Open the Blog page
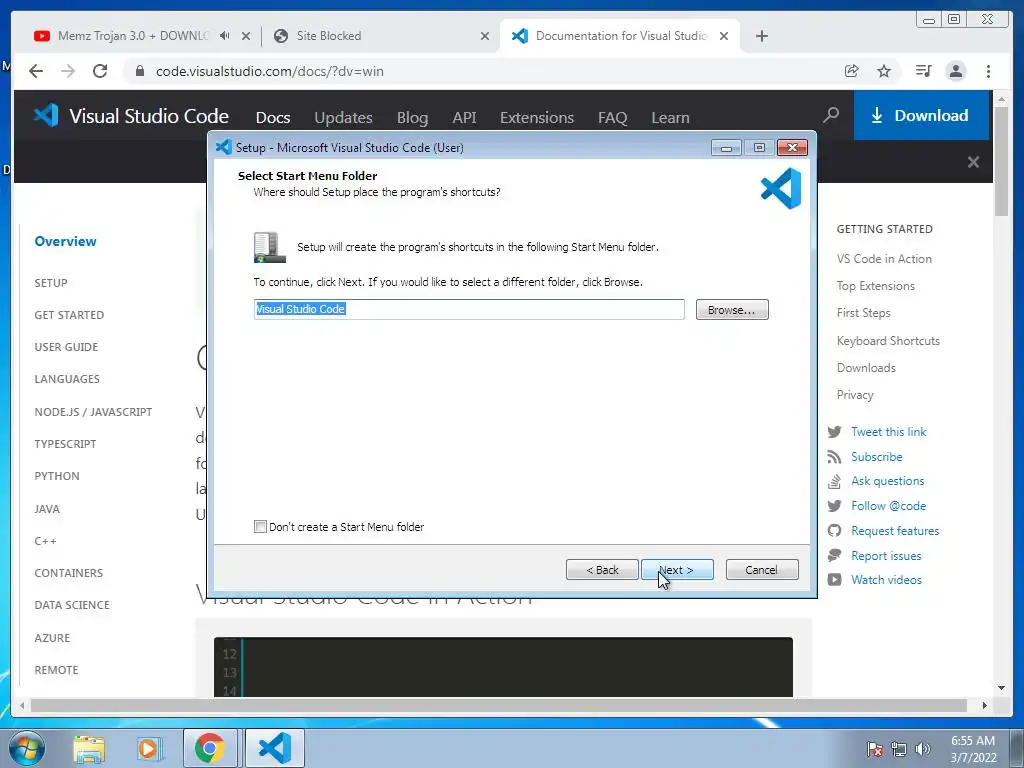Image resolution: width=1024 pixels, height=768 pixels. click(x=413, y=118)
